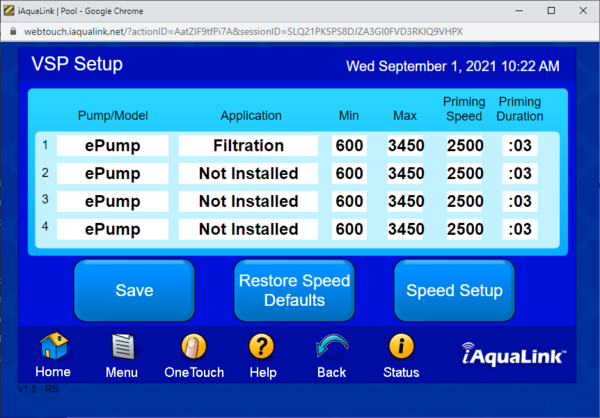Maximize the Chrome window
The width and height of the screenshot is (600, 418).
[551, 11]
